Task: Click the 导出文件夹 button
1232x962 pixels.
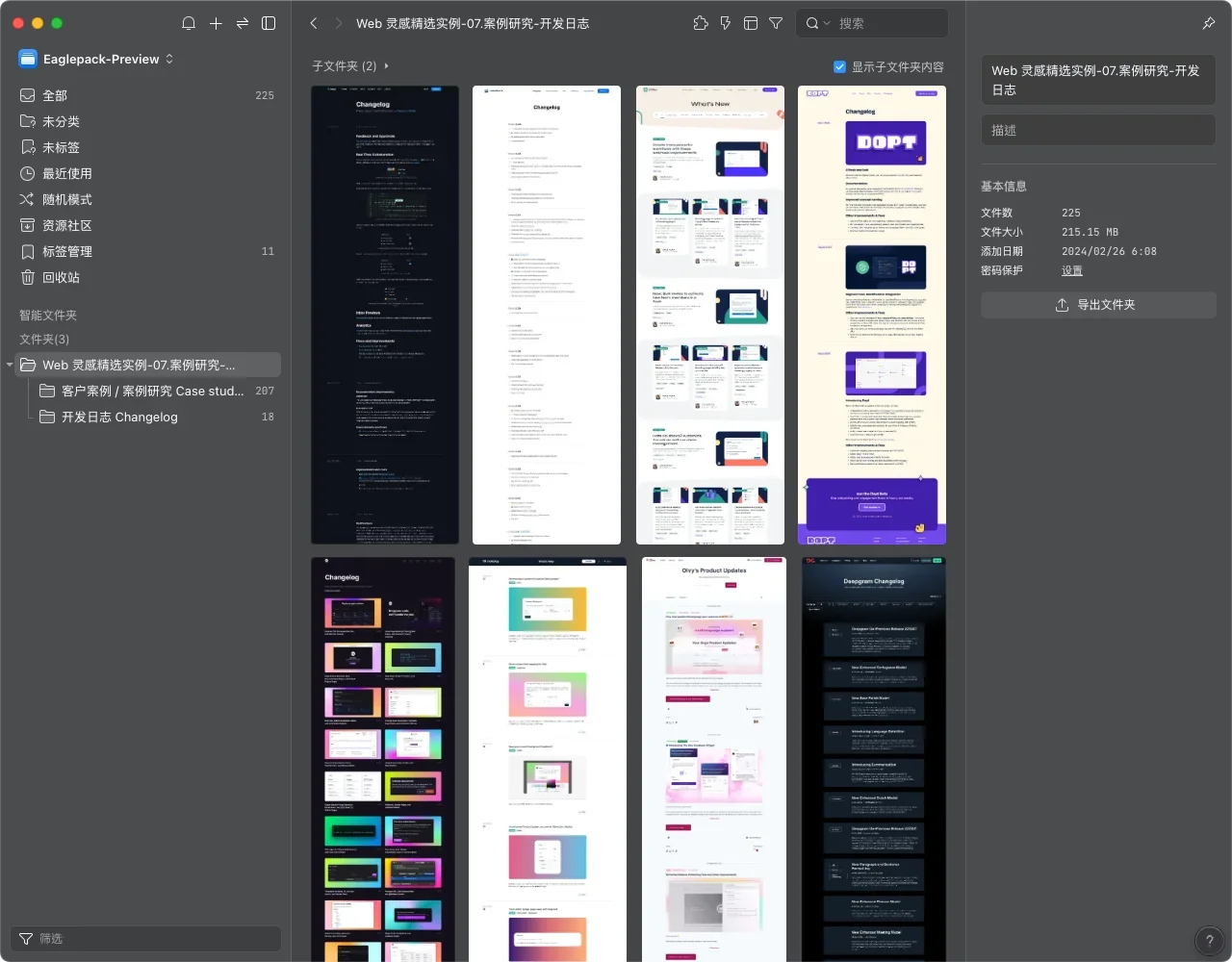Action: point(1097,305)
